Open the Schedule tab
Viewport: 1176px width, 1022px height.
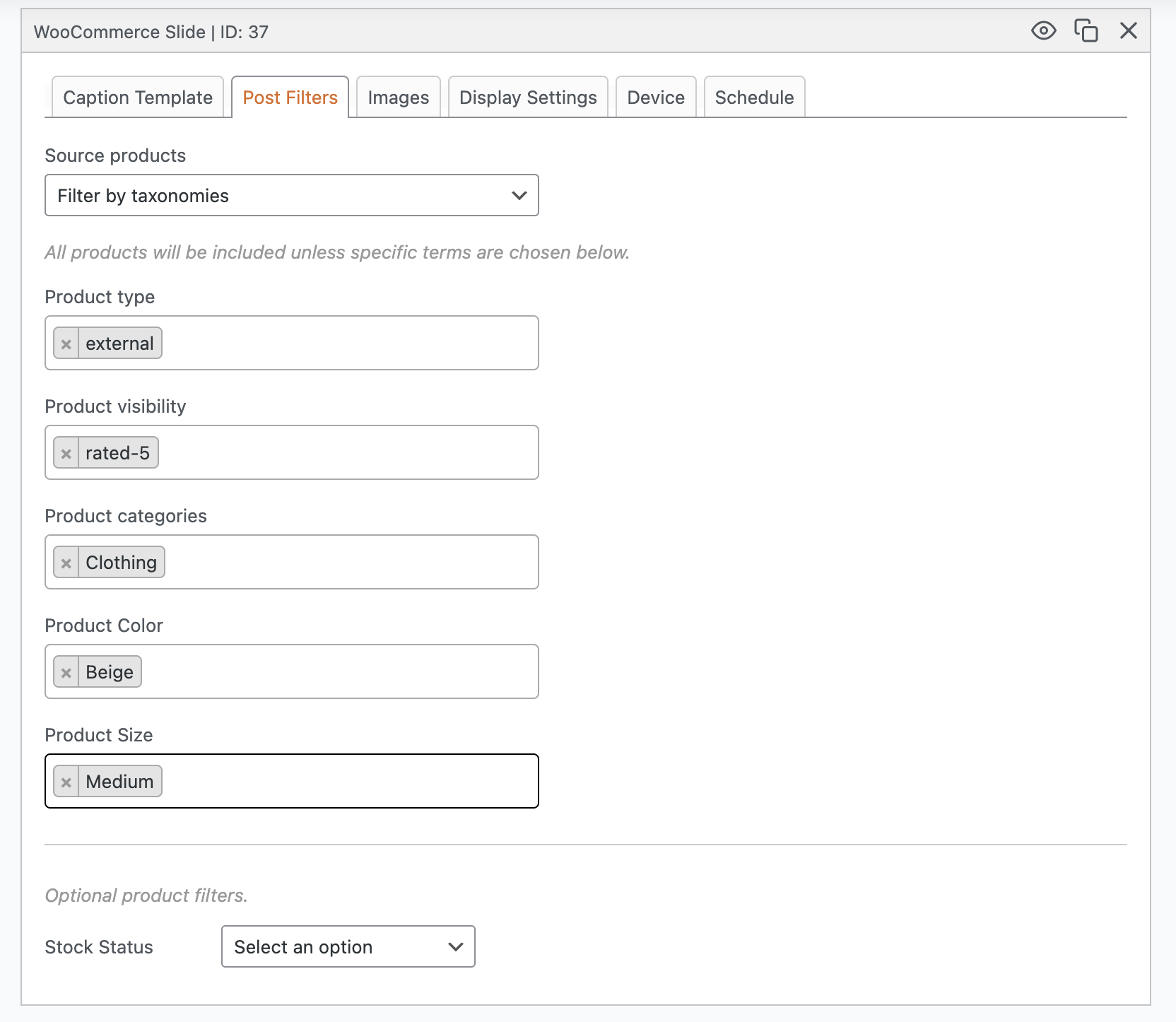click(x=754, y=98)
